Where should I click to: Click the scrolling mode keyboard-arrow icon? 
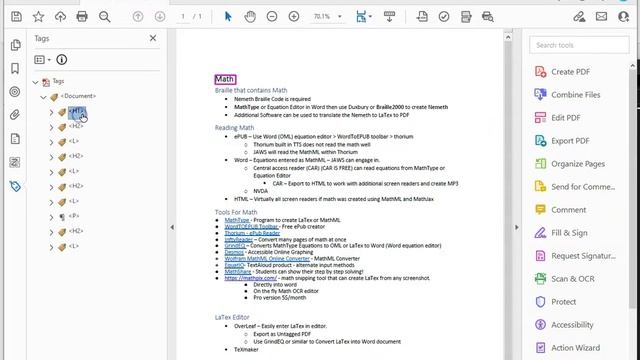[389, 16]
